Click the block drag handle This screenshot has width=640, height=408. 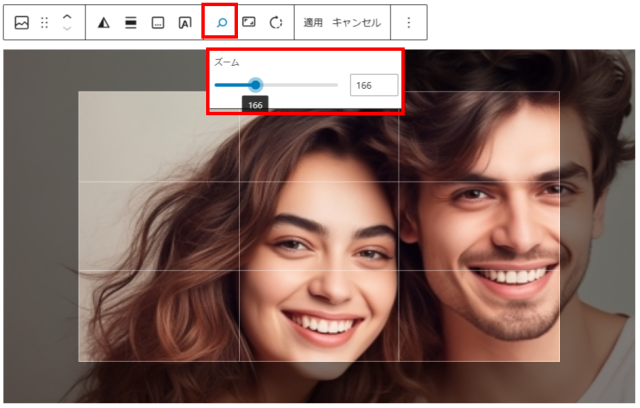[x=44, y=22]
